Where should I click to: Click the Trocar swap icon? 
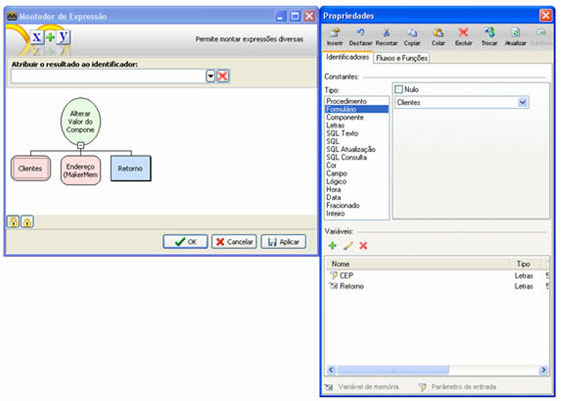[489, 33]
